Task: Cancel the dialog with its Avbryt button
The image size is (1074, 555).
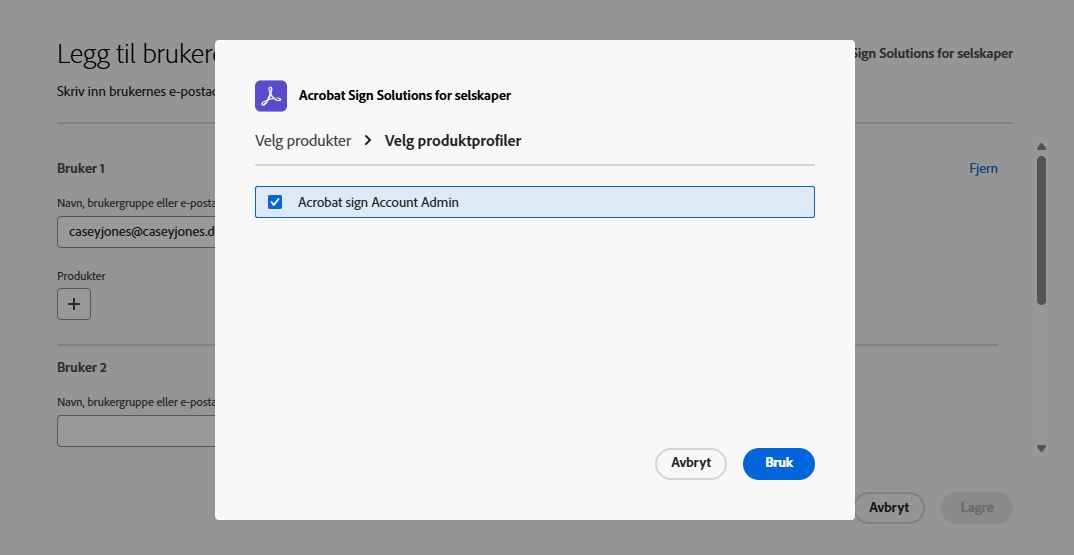Action: point(690,463)
